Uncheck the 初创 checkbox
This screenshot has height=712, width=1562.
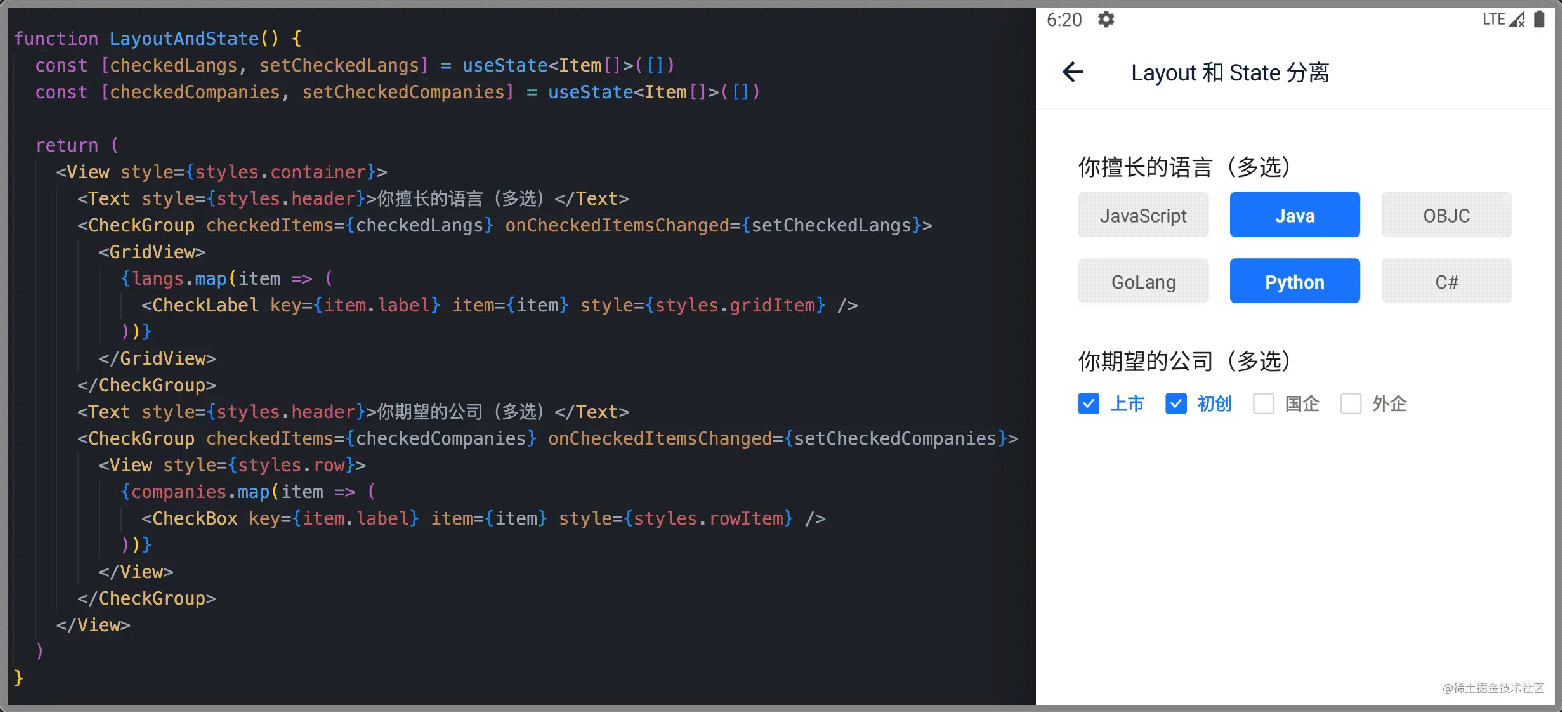click(1176, 404)
